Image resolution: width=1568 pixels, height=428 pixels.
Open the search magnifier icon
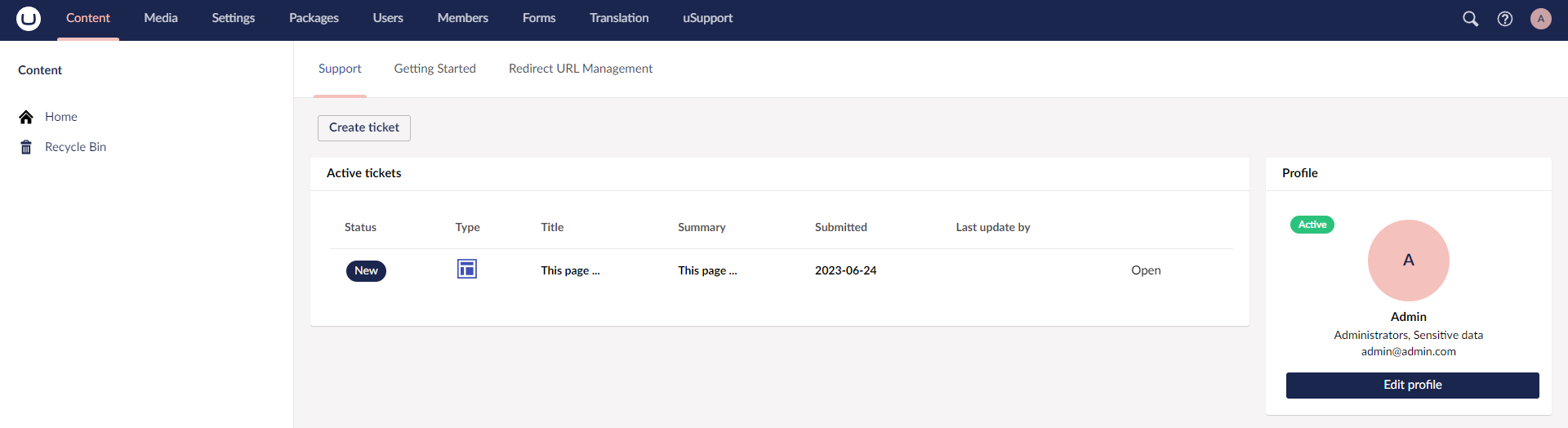point(1470,19)
